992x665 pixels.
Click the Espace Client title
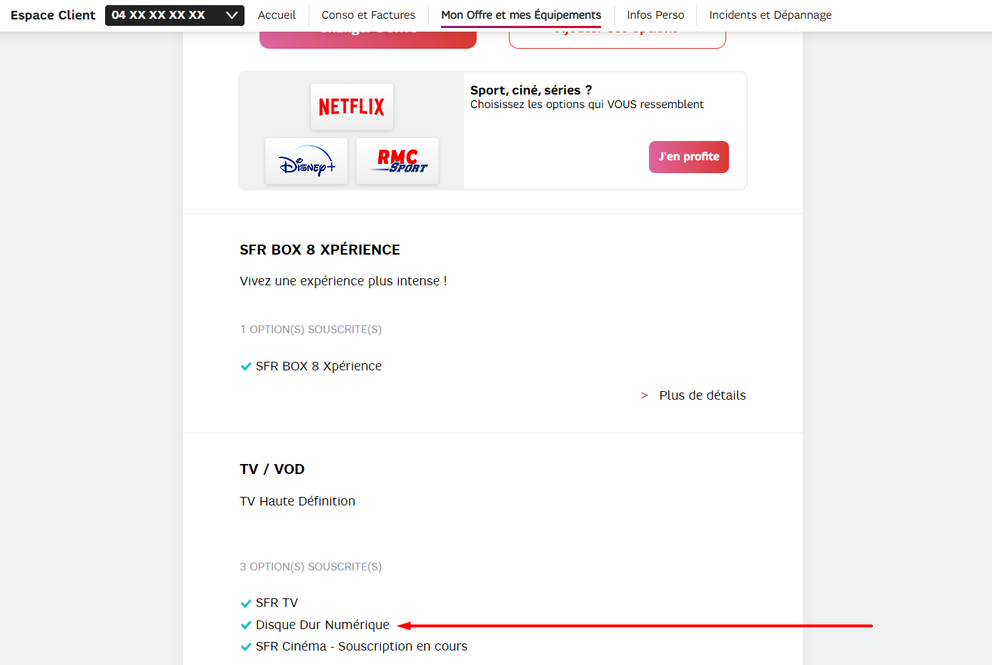(x=53, y=15)
